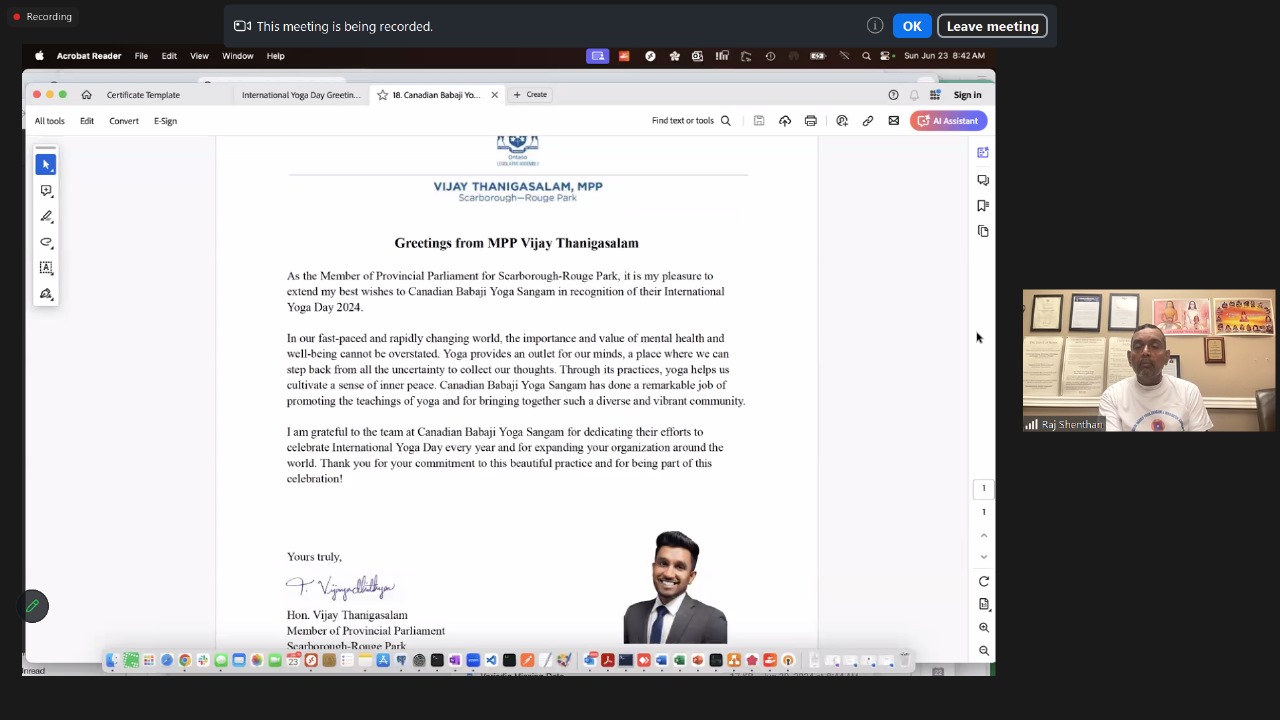Viewport: 1280px width, 720px height.
Task: Open the View menu
Action: [199, 56]
